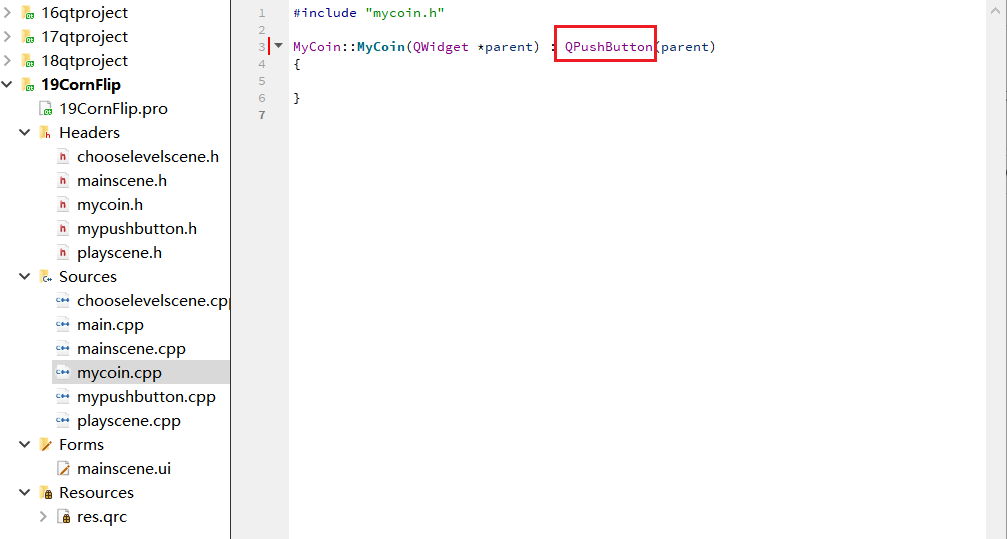
Task: Expand the 16qtproject tree node
Action: 7,13
